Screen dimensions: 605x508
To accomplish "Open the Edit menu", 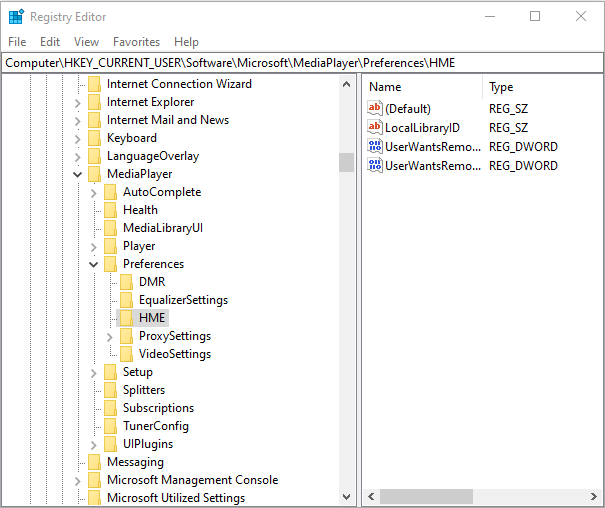I will click(50, 42).
